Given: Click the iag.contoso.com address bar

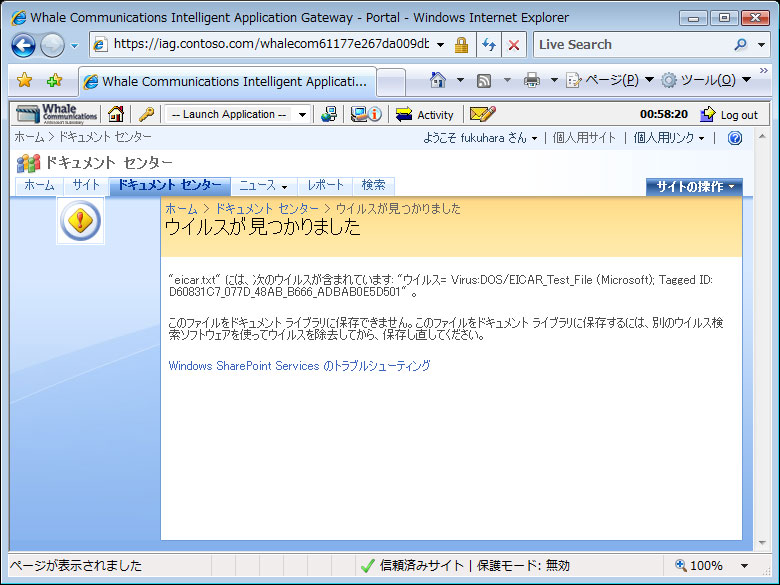Looking at the screenshot, I should point(270,44).
